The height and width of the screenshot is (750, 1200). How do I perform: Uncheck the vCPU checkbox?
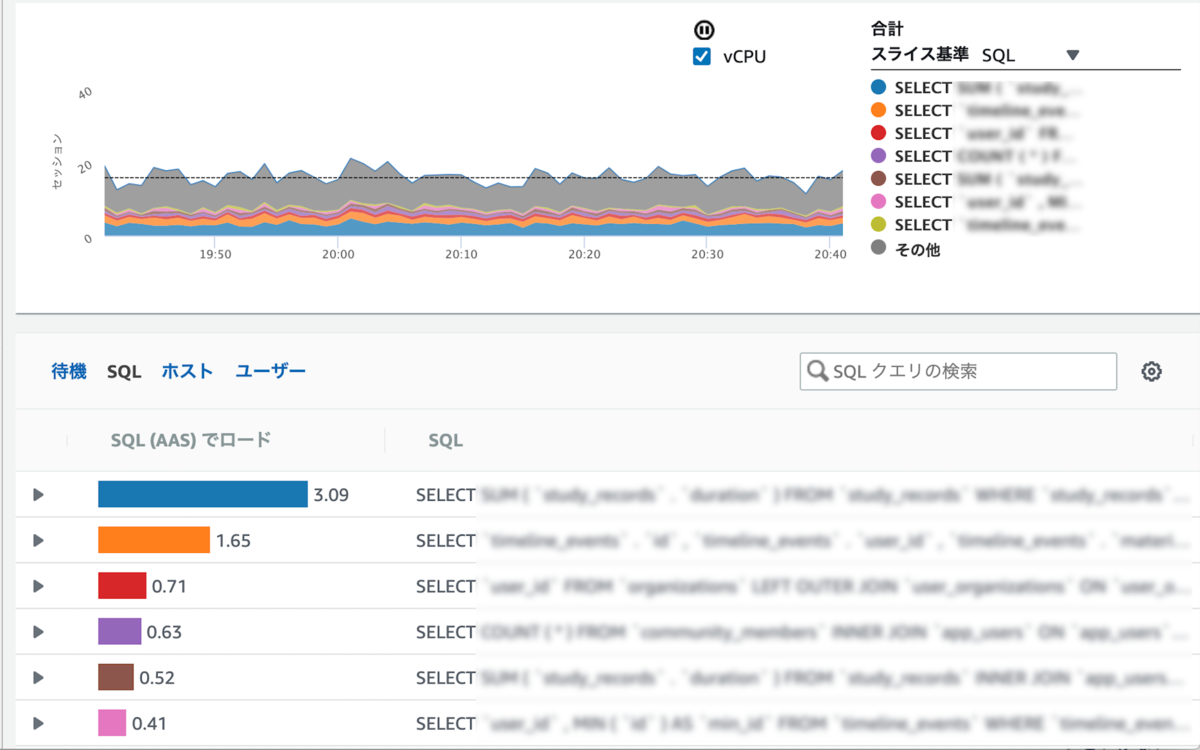(702, 57)
